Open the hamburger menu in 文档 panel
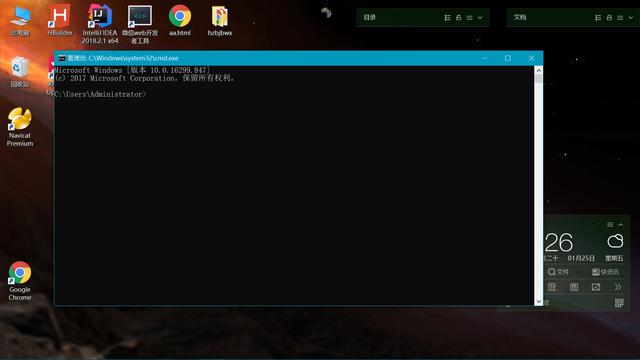The height and width of the screenshot is (360, 640). (620, 18)
